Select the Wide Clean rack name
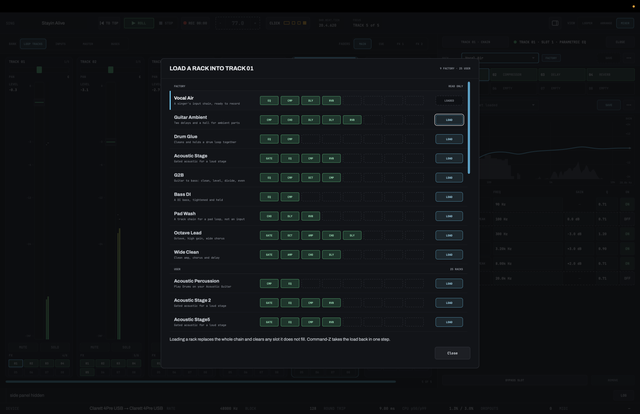 click(x=186, y=252)
